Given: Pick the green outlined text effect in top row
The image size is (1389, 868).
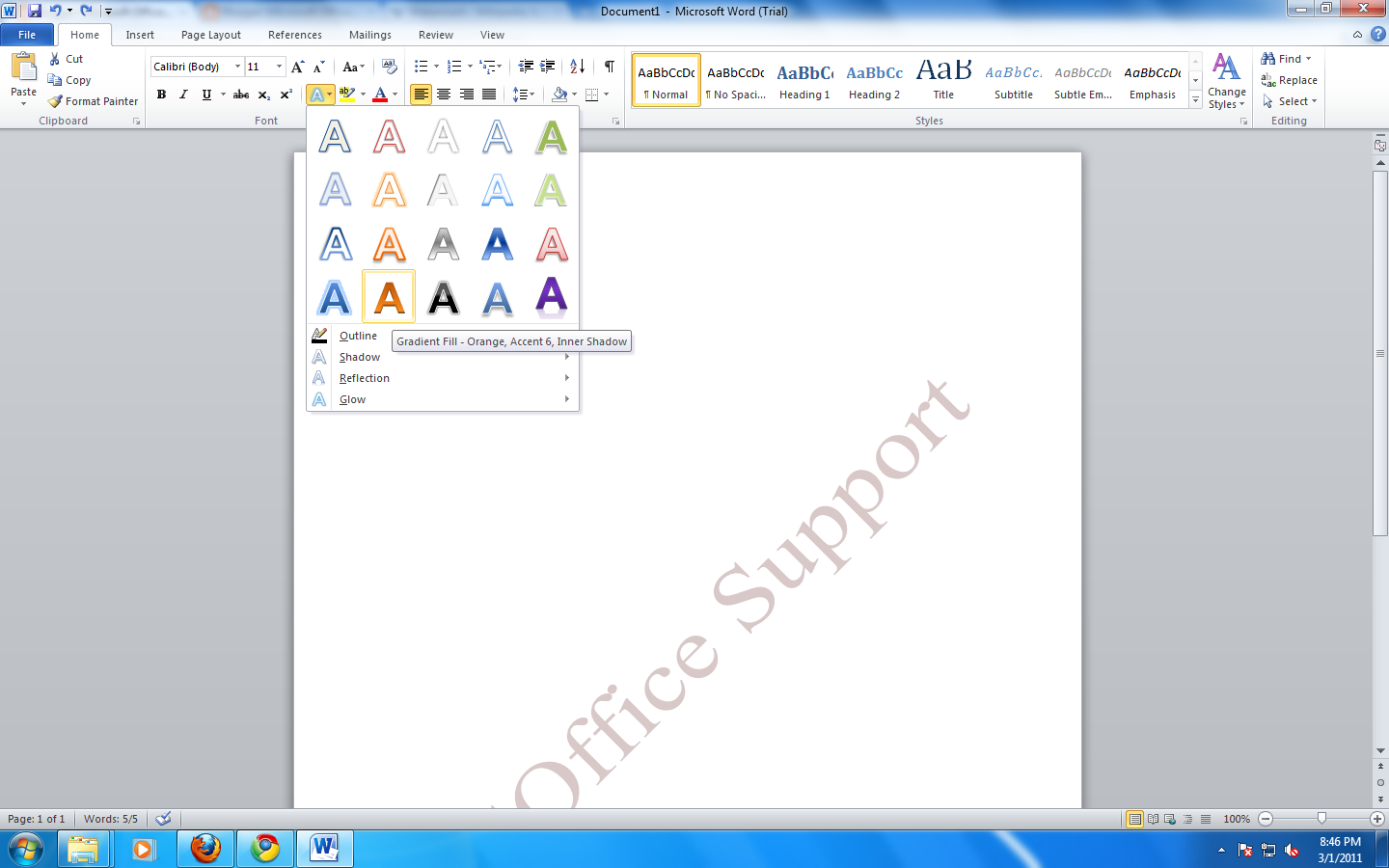Looking at the screenshot, I should pos(551,136).
